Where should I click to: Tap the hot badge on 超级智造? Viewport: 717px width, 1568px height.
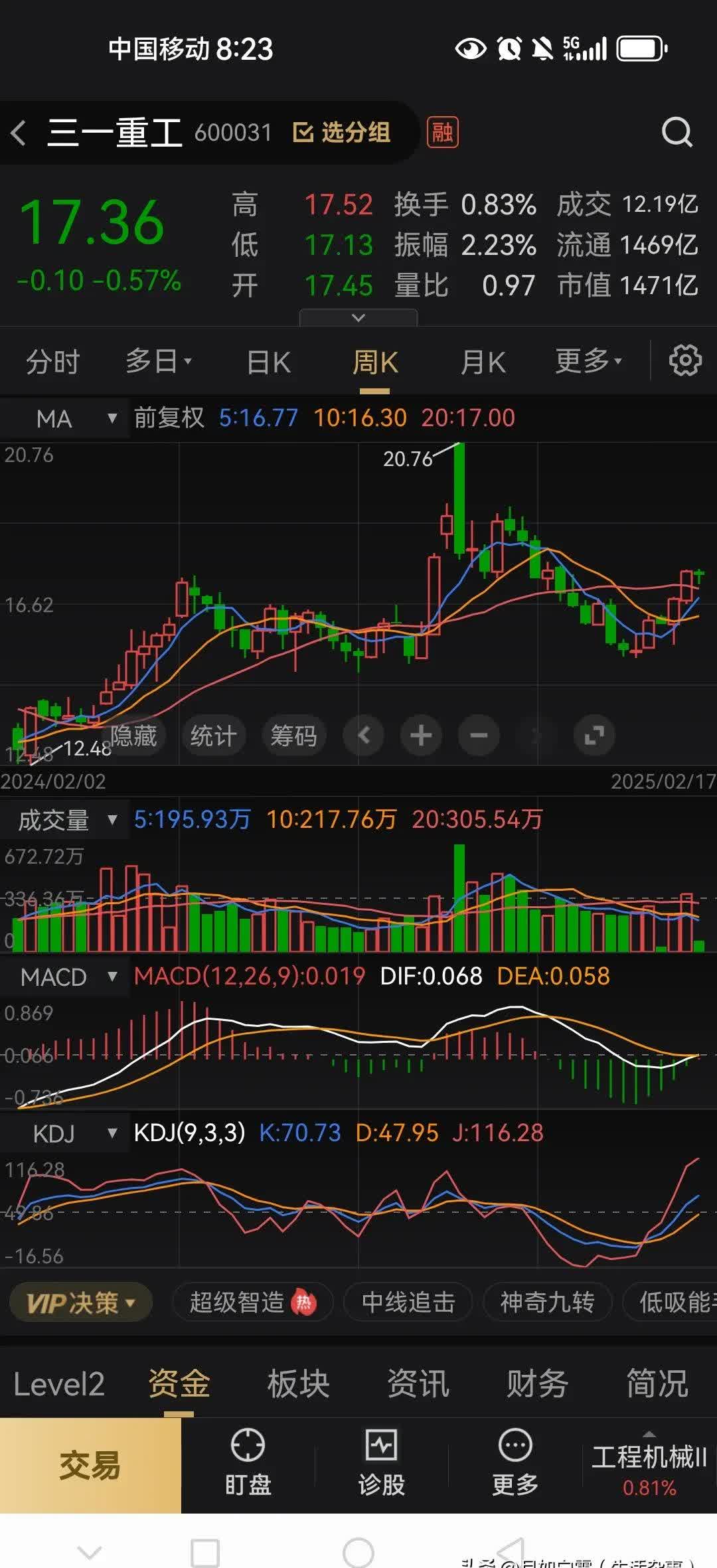point(303,1302)
